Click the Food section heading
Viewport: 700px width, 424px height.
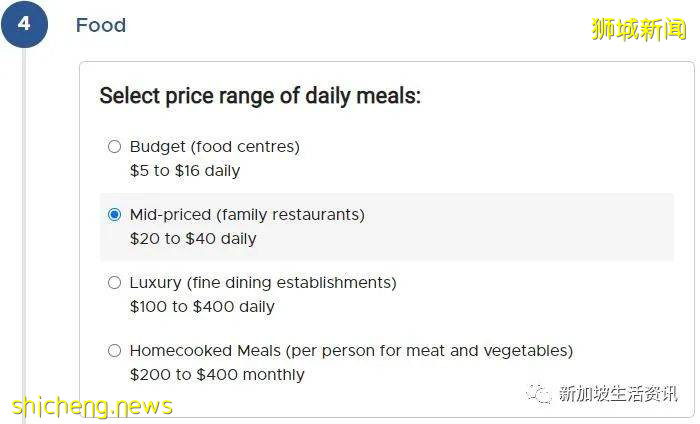pos(101,25)
